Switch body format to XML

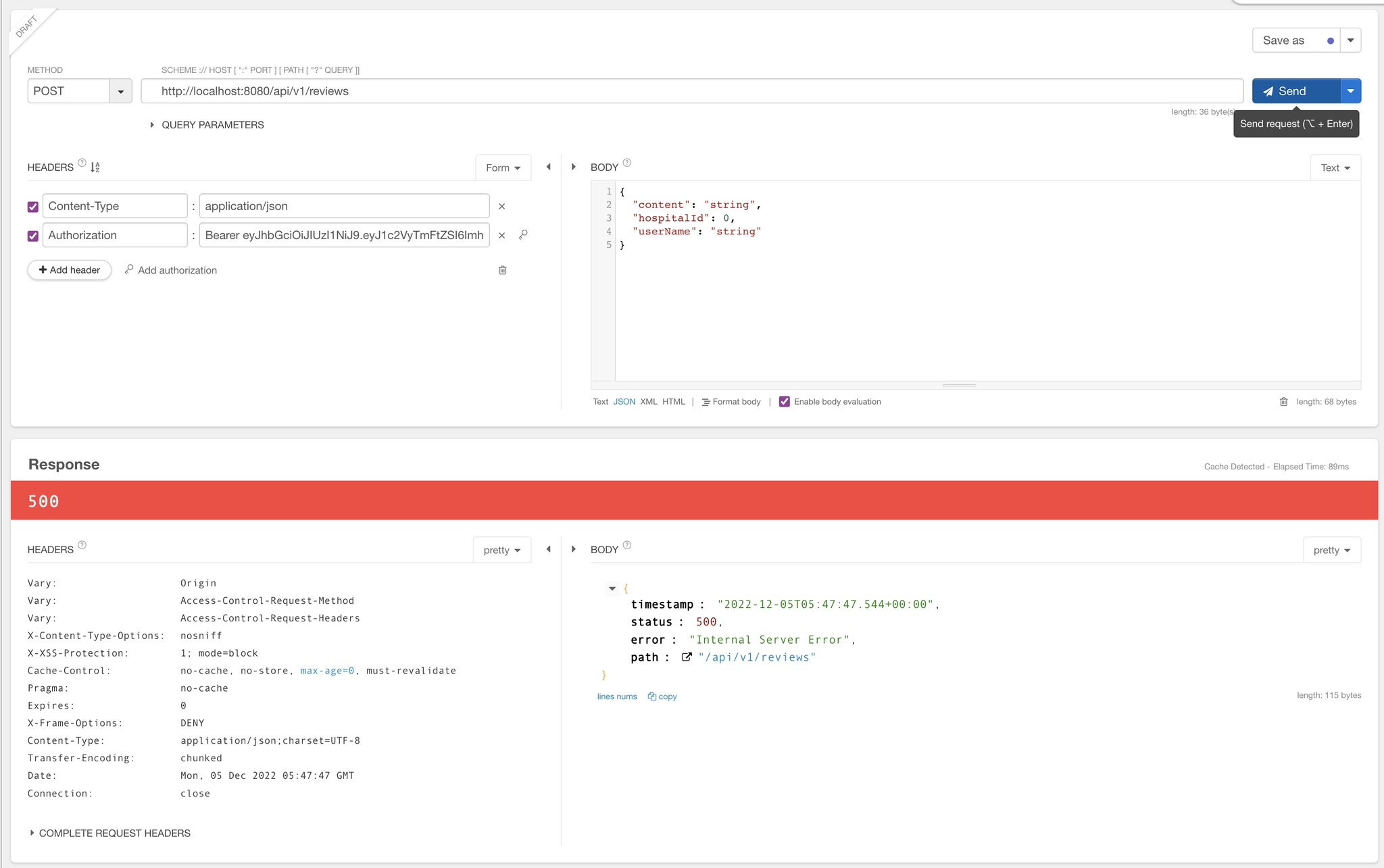coord(649,402)
